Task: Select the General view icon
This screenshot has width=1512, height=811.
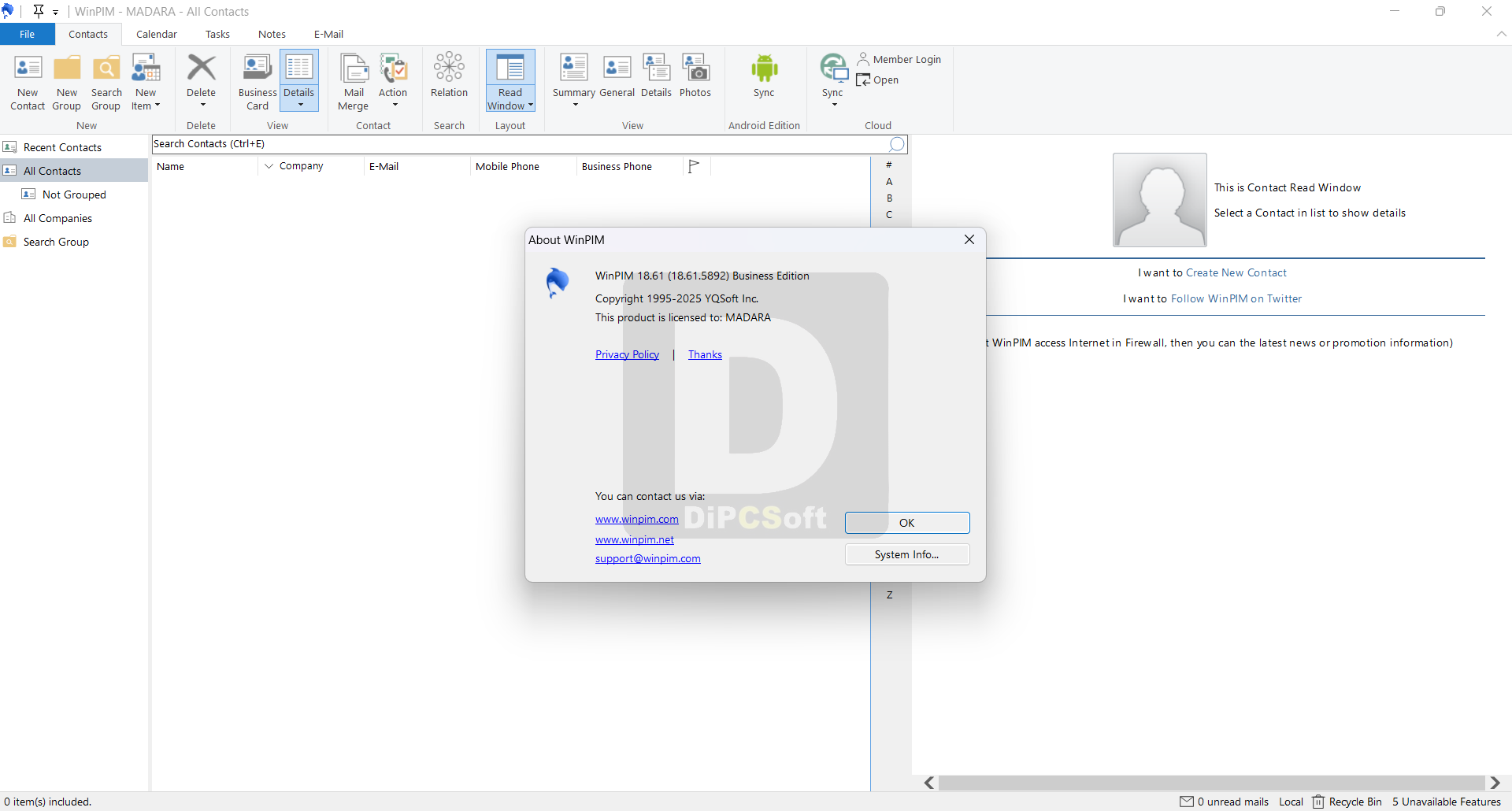Action: click(617, 68)
